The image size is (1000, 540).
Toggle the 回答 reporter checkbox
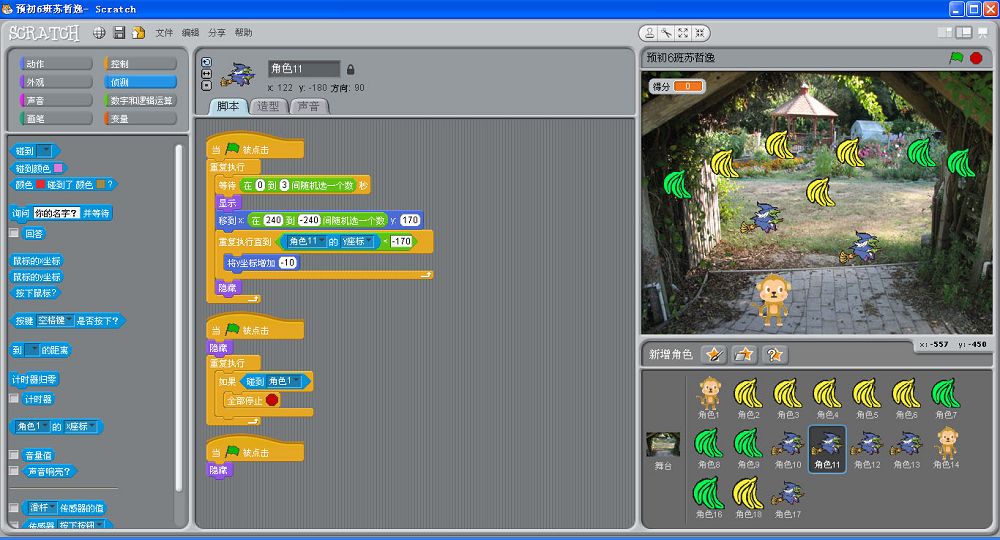tap(14, 233)
